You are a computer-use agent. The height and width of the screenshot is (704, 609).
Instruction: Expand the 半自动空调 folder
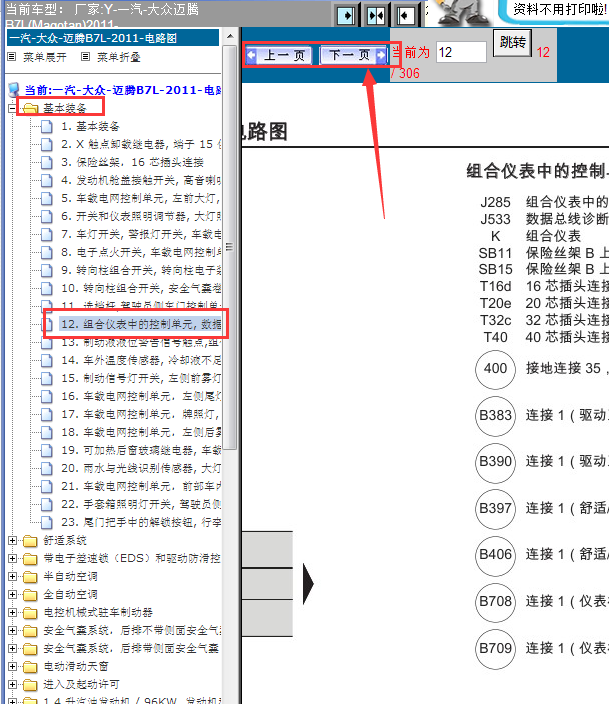click(x=12, y=576)
